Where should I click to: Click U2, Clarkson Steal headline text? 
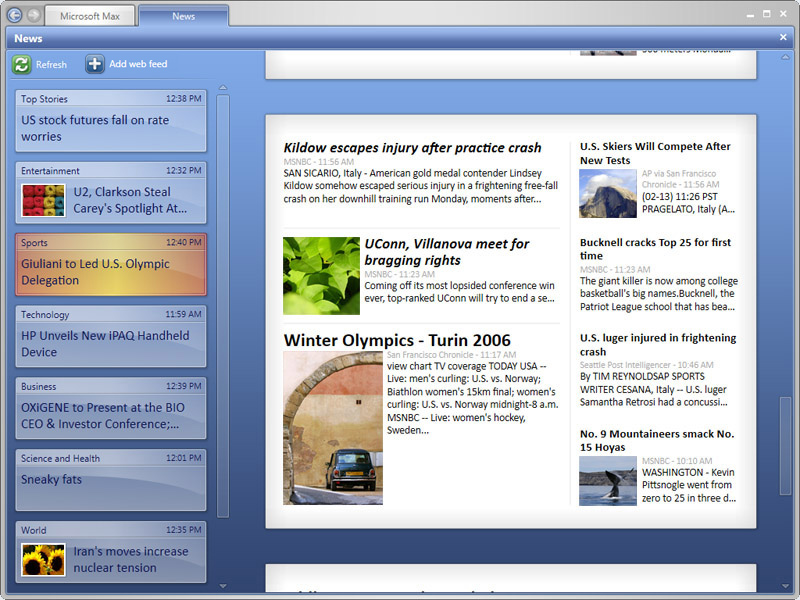(x=130, y=200)
